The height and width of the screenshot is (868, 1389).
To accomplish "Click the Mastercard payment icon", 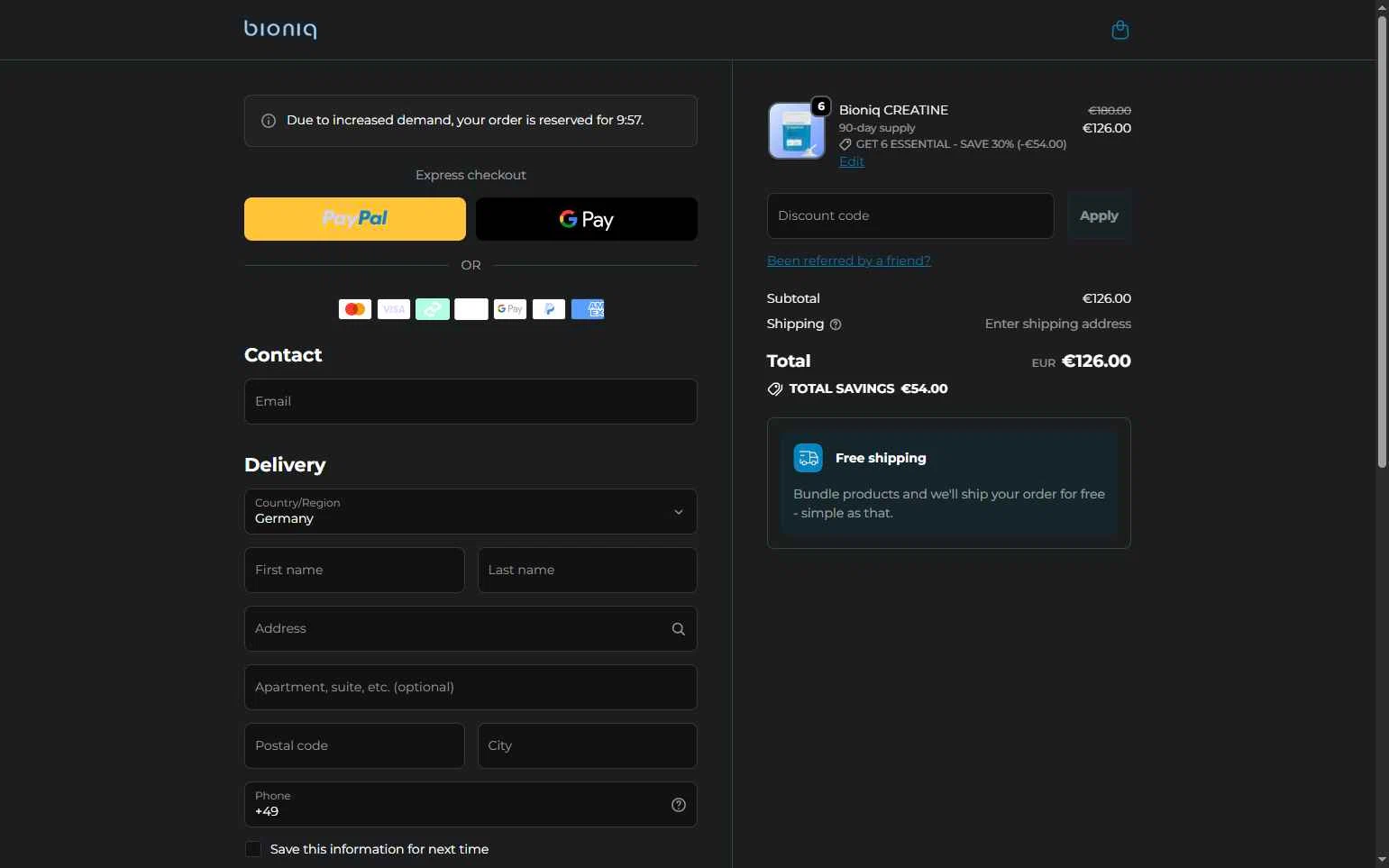I will [x=355, y=309].
